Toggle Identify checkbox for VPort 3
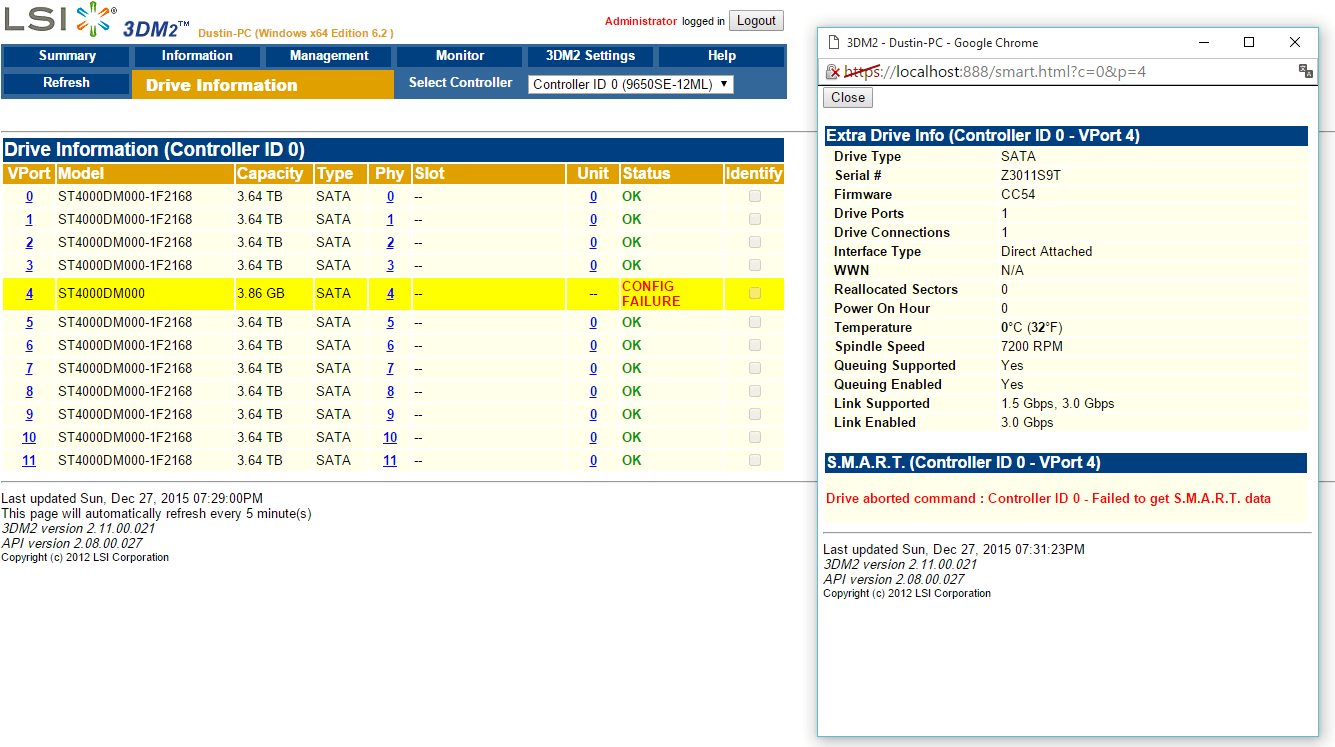 click(755, 265)
